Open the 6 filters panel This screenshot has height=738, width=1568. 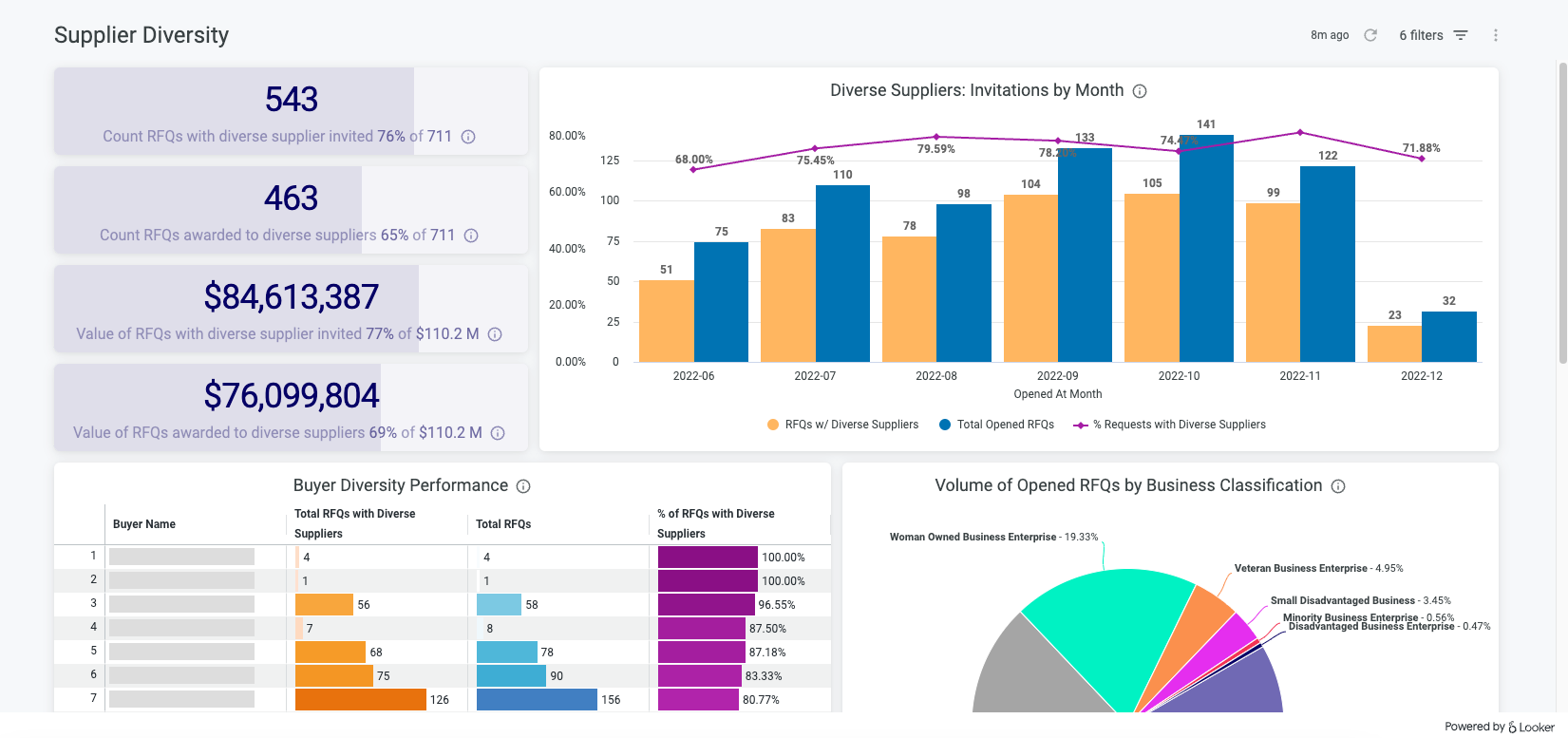click(1433, 35)
